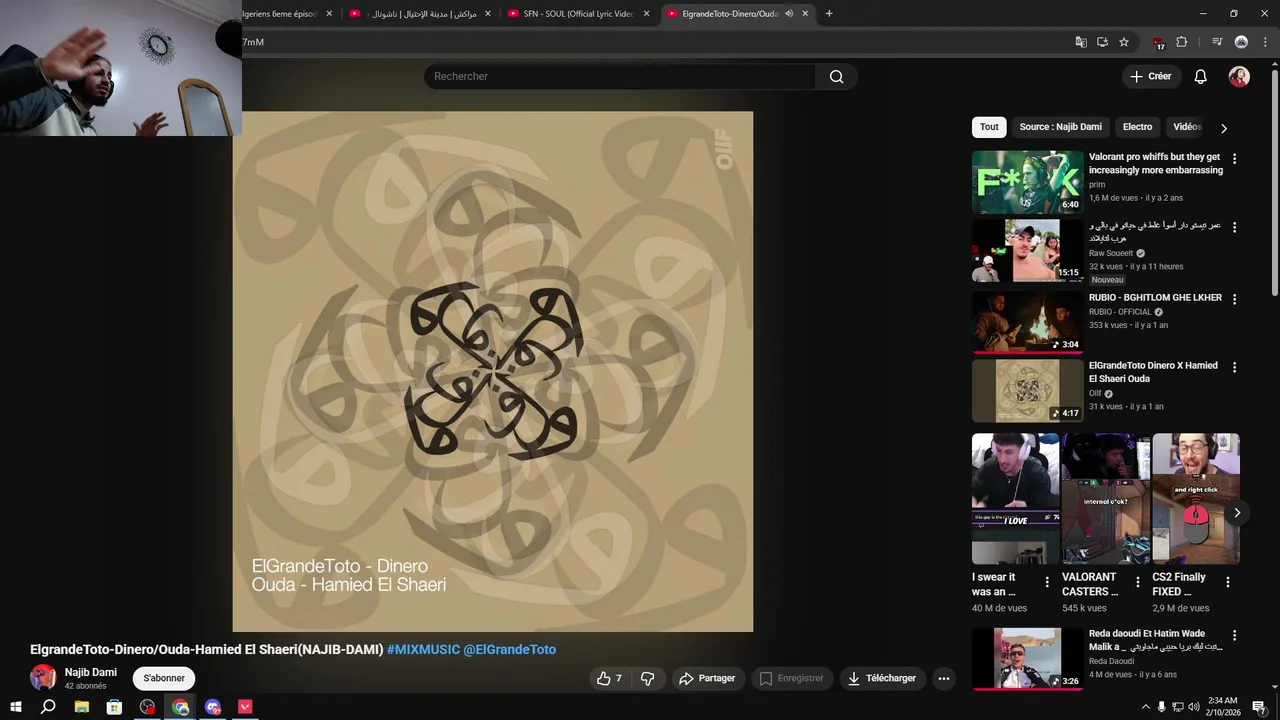Screen dimensions: 1280x720
Task: Open the @ElGrandeToto mention link
Action: coord(510,650)
